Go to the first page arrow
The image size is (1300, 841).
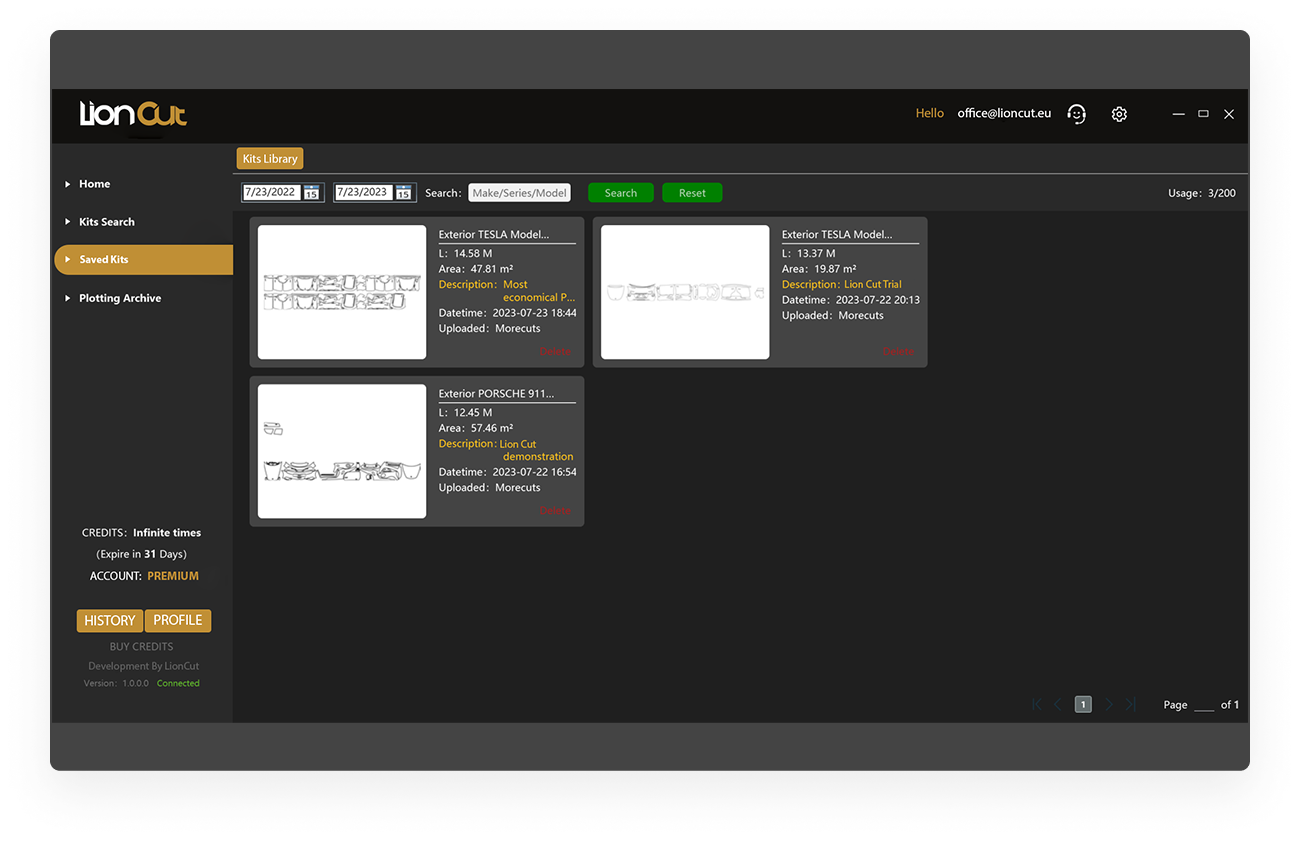(x=1037, y=704)
